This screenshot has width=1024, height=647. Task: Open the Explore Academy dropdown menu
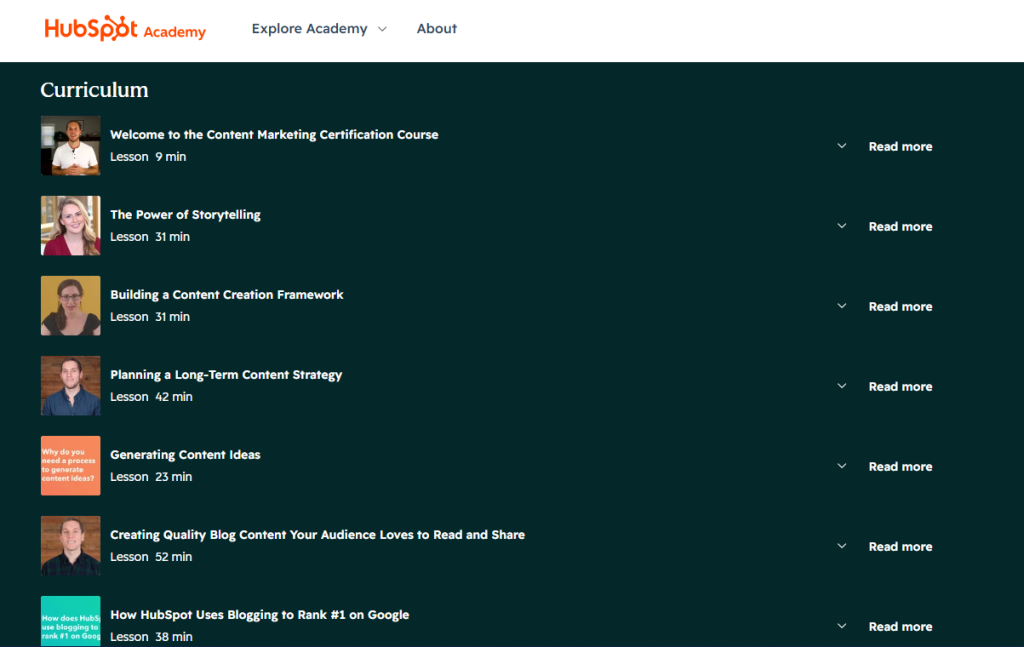(x=319, y=29)
